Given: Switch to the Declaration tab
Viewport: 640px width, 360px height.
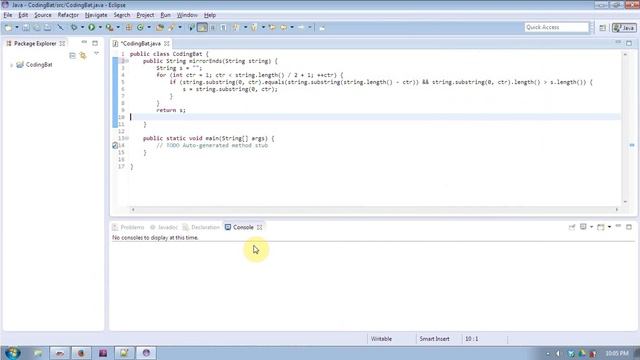Looking at the screenshot, I should 201,227.
